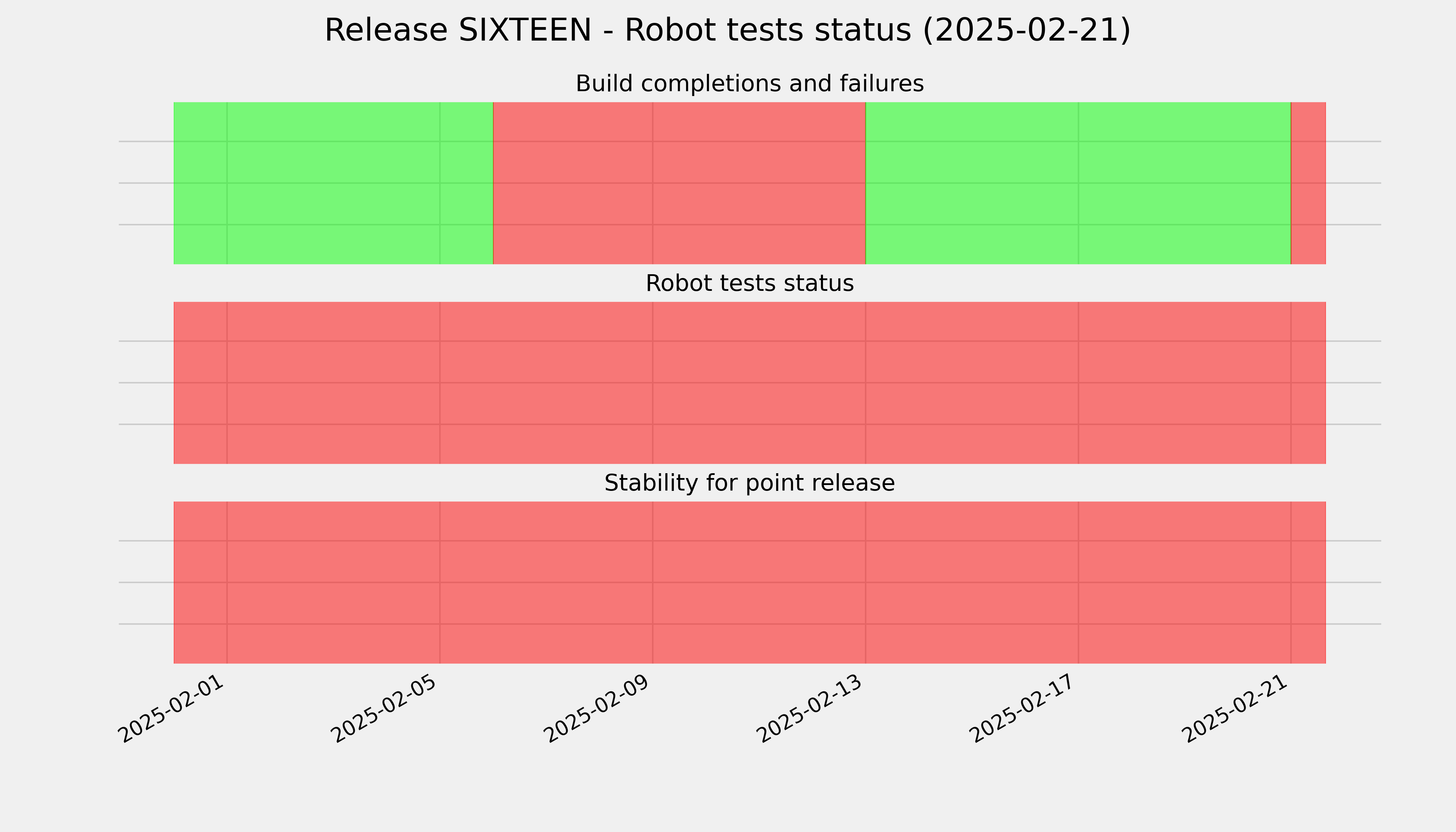The width and height of the screenshot is (1456, 832).
Task: Click the 2025-02-13 axis date label
Action: [810, 709]
